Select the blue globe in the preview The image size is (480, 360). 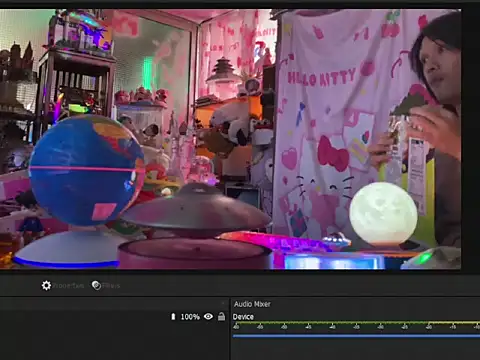tap(87, 170)
